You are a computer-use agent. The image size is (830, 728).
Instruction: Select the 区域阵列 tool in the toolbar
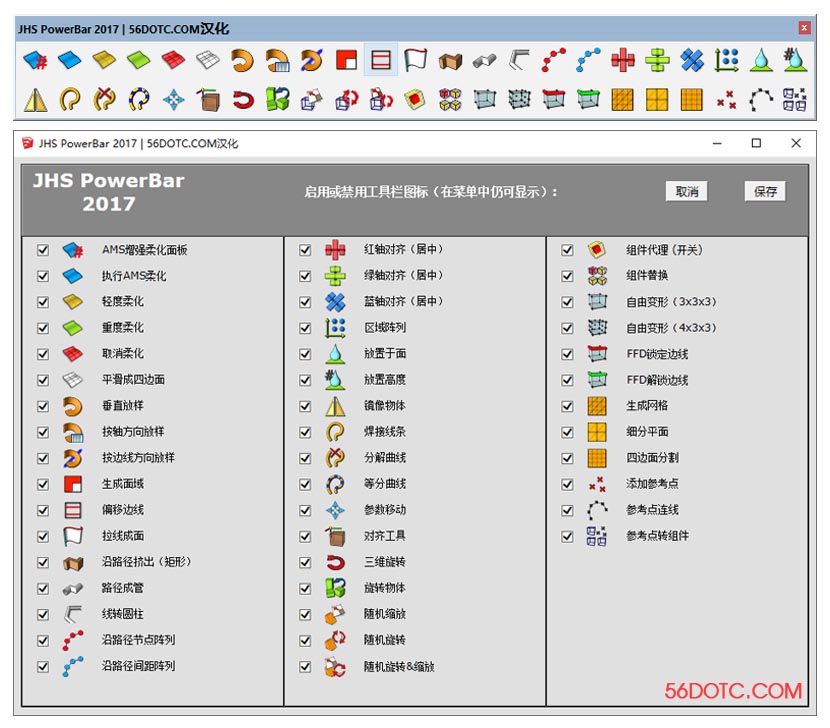pos(727,60)
